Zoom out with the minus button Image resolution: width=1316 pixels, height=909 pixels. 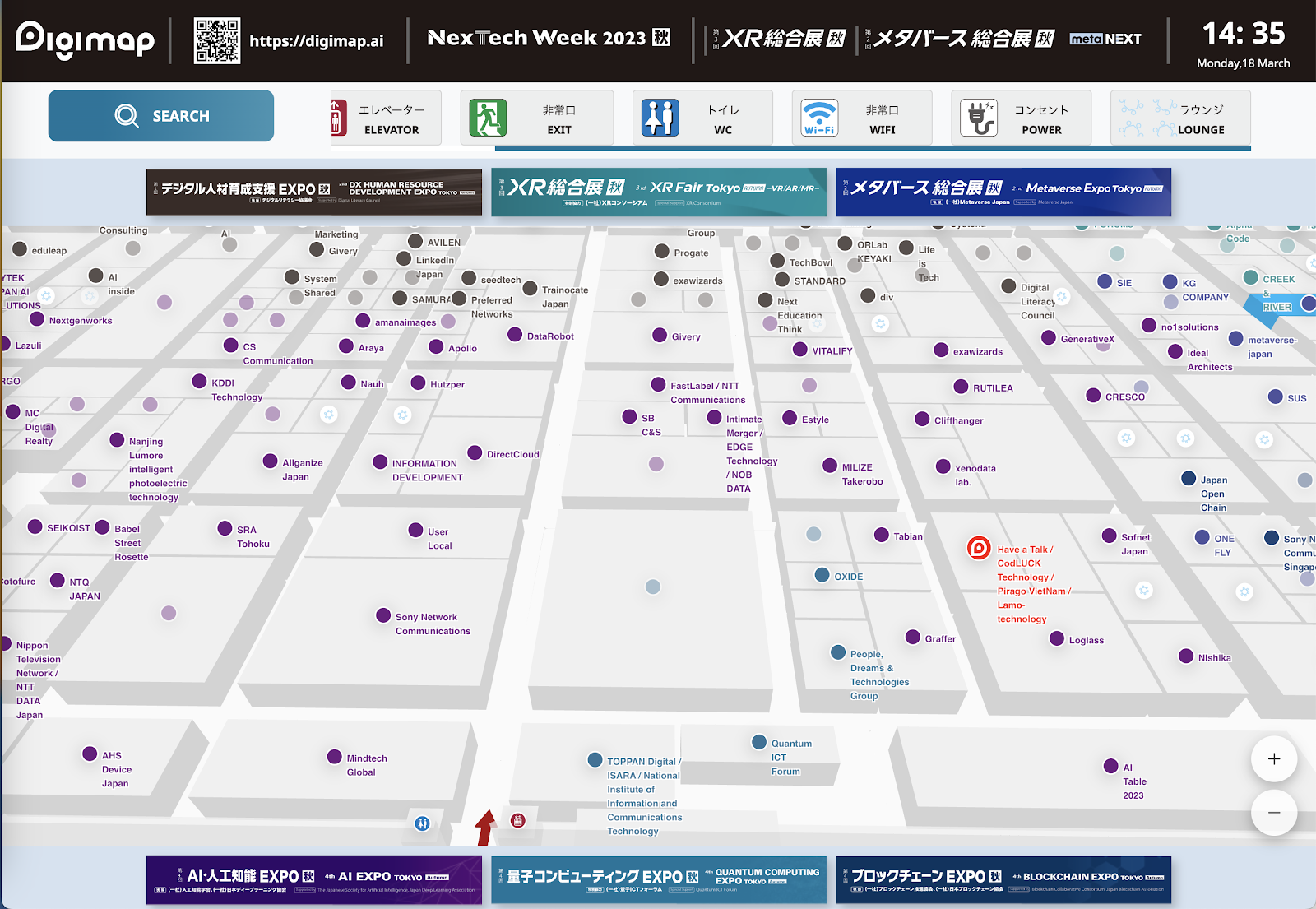click(x=1273, y=813)
